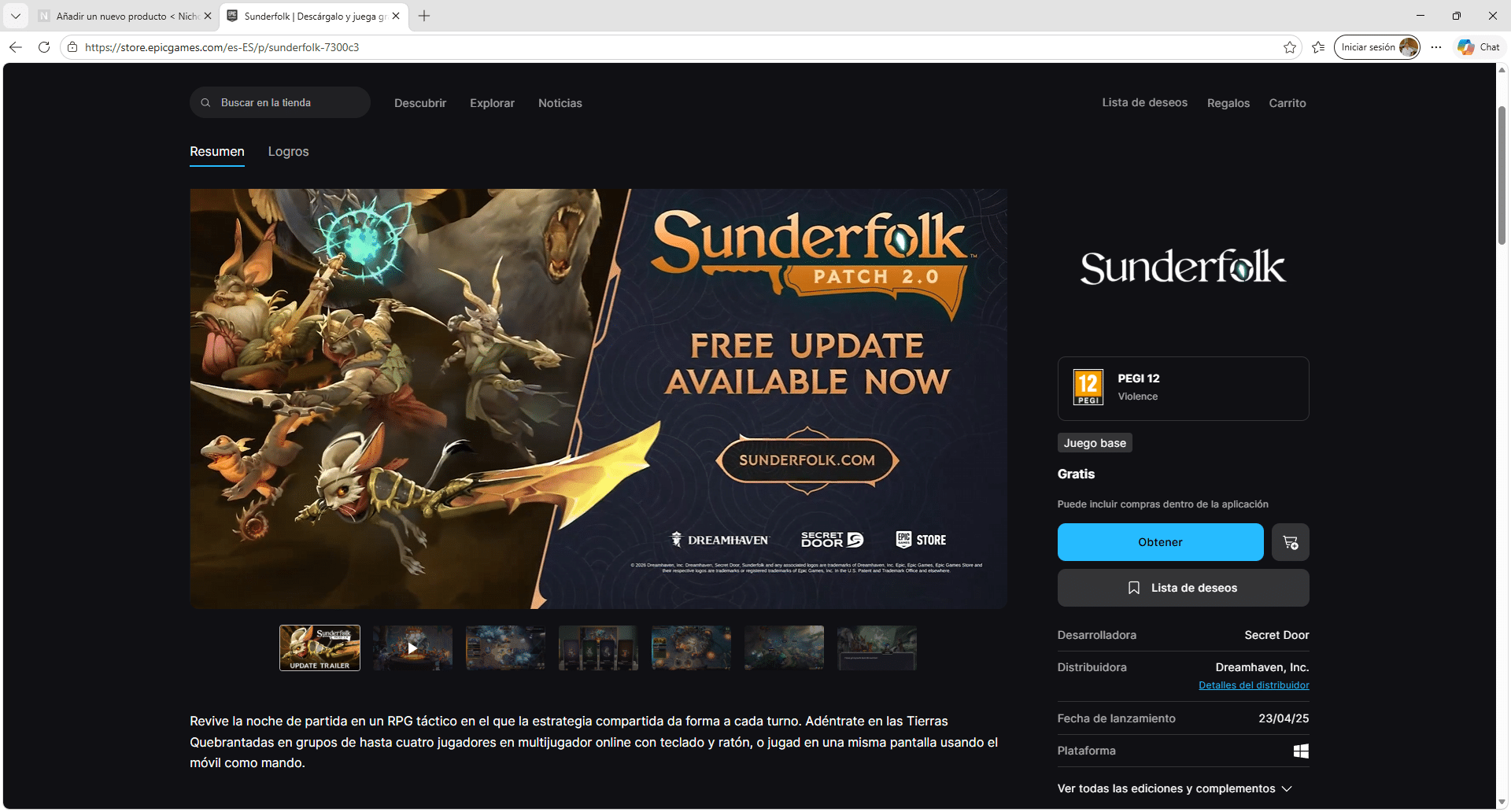This screenshot has width=1511, height=812.
Task: Open Detalles del distribuidor link
Action: 1254,685
